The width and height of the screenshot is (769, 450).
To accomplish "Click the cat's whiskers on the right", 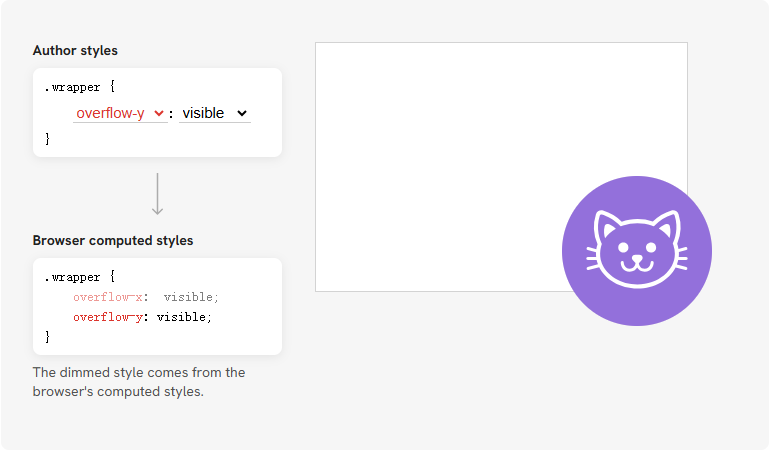I will click(681, 258).
